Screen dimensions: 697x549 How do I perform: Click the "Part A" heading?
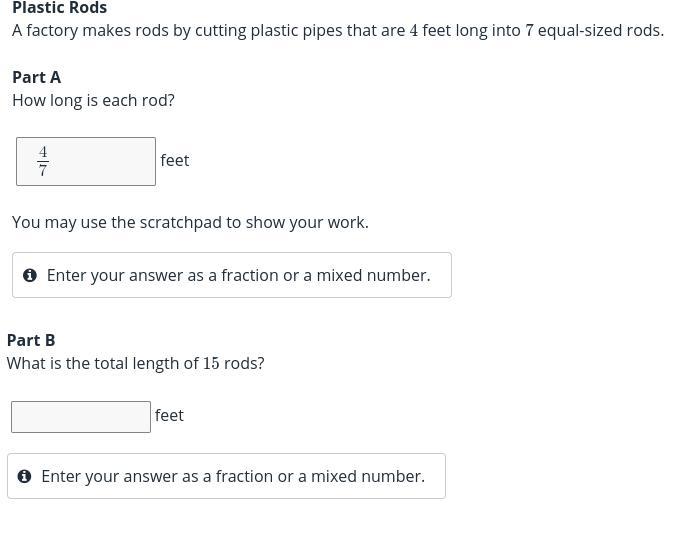click(x=37, y=77)
